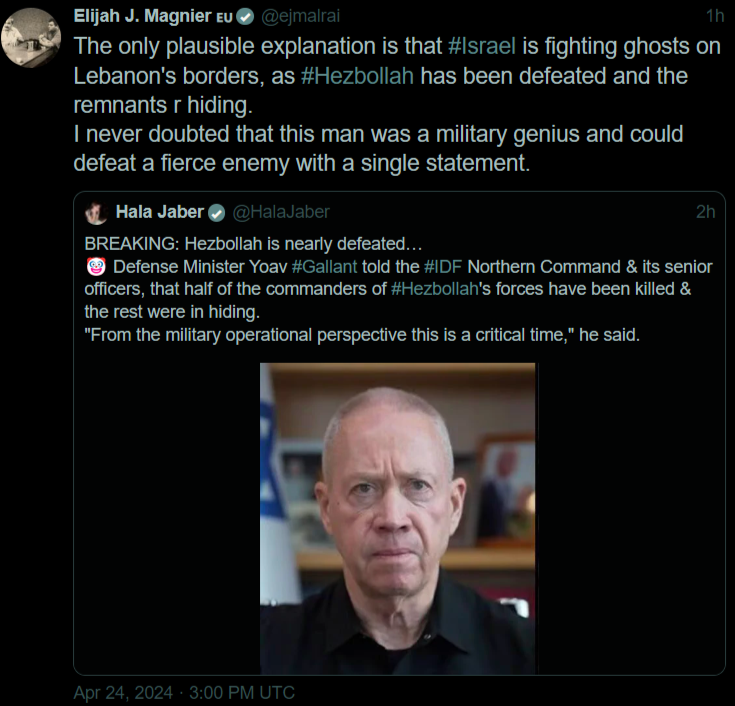Open the #Hezbollah hashtag in main tweet
The height and width of the screenshot is (706, 735).
[357, 76]
